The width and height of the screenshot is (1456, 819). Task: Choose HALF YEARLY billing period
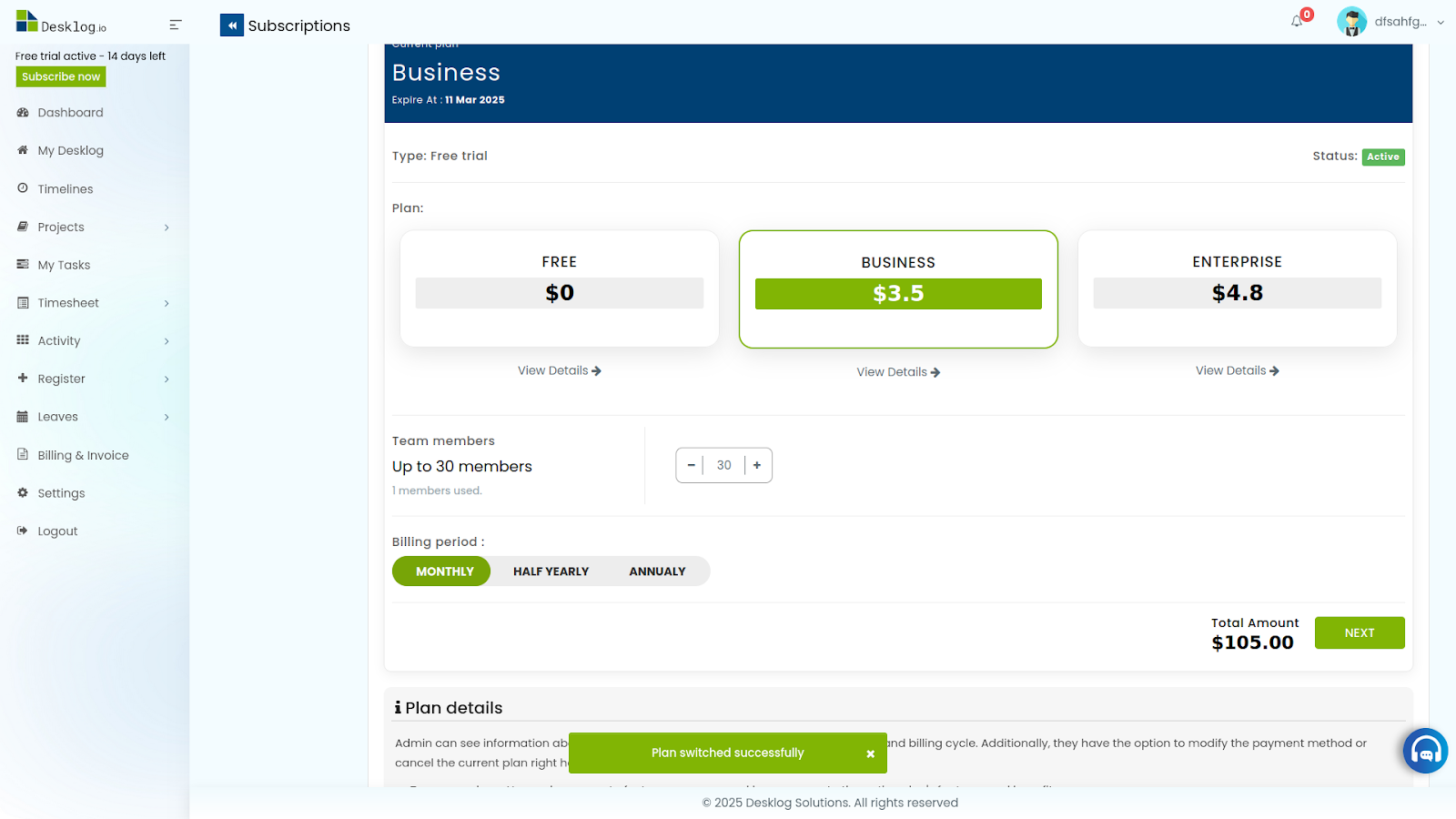tap(551, 571)
